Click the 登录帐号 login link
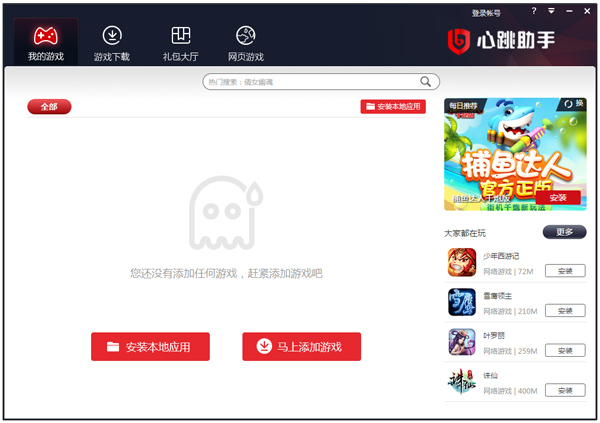The width and height of the screenshot is (600, 423). [486, 13]
